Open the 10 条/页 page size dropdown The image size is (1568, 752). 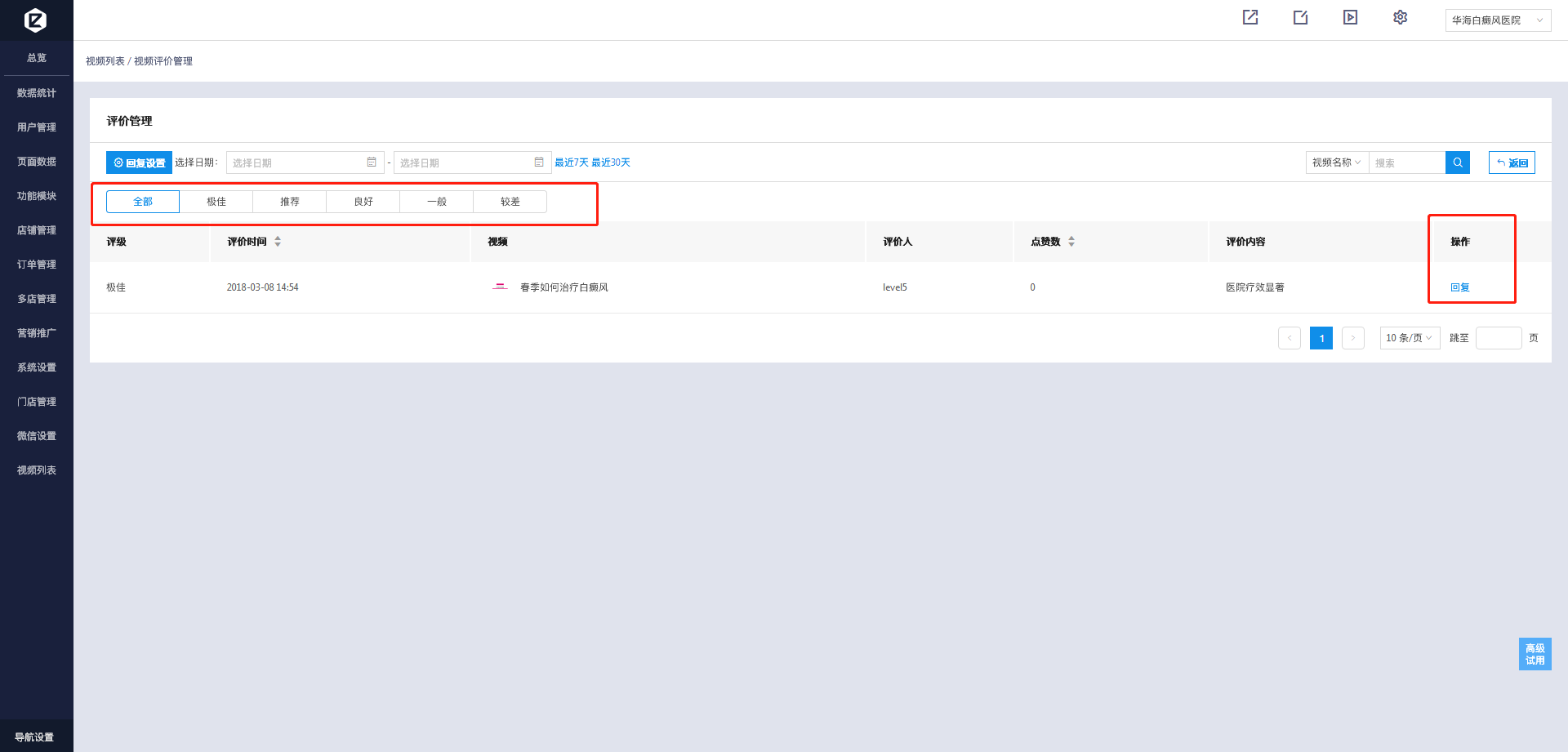(x=1409, y=338)
